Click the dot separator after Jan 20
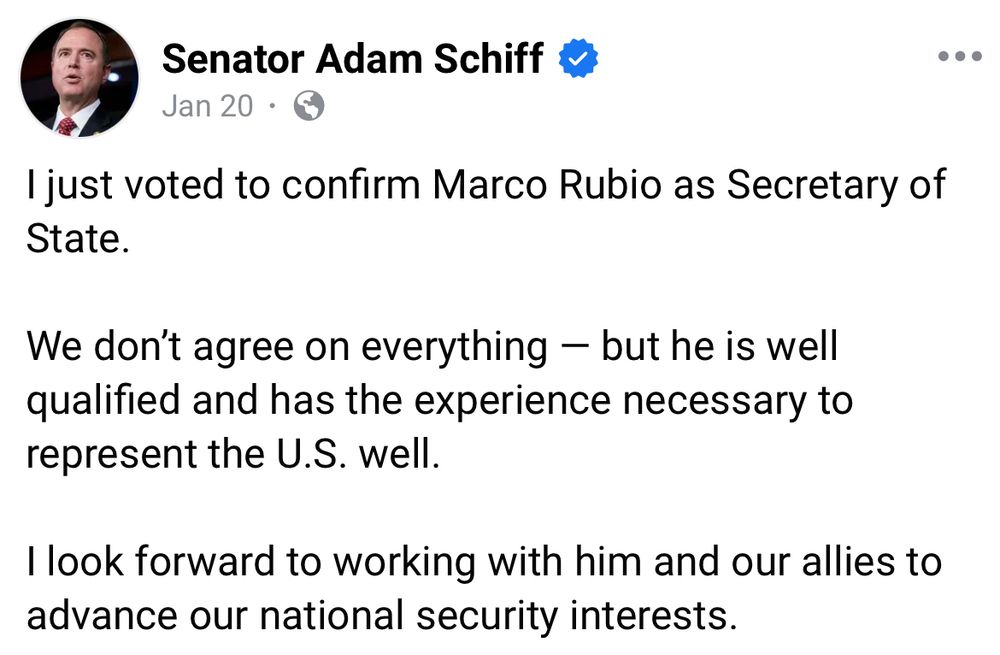Image resolution: width=1000 pixels, height=655 pixels. (x=272, y=106)
